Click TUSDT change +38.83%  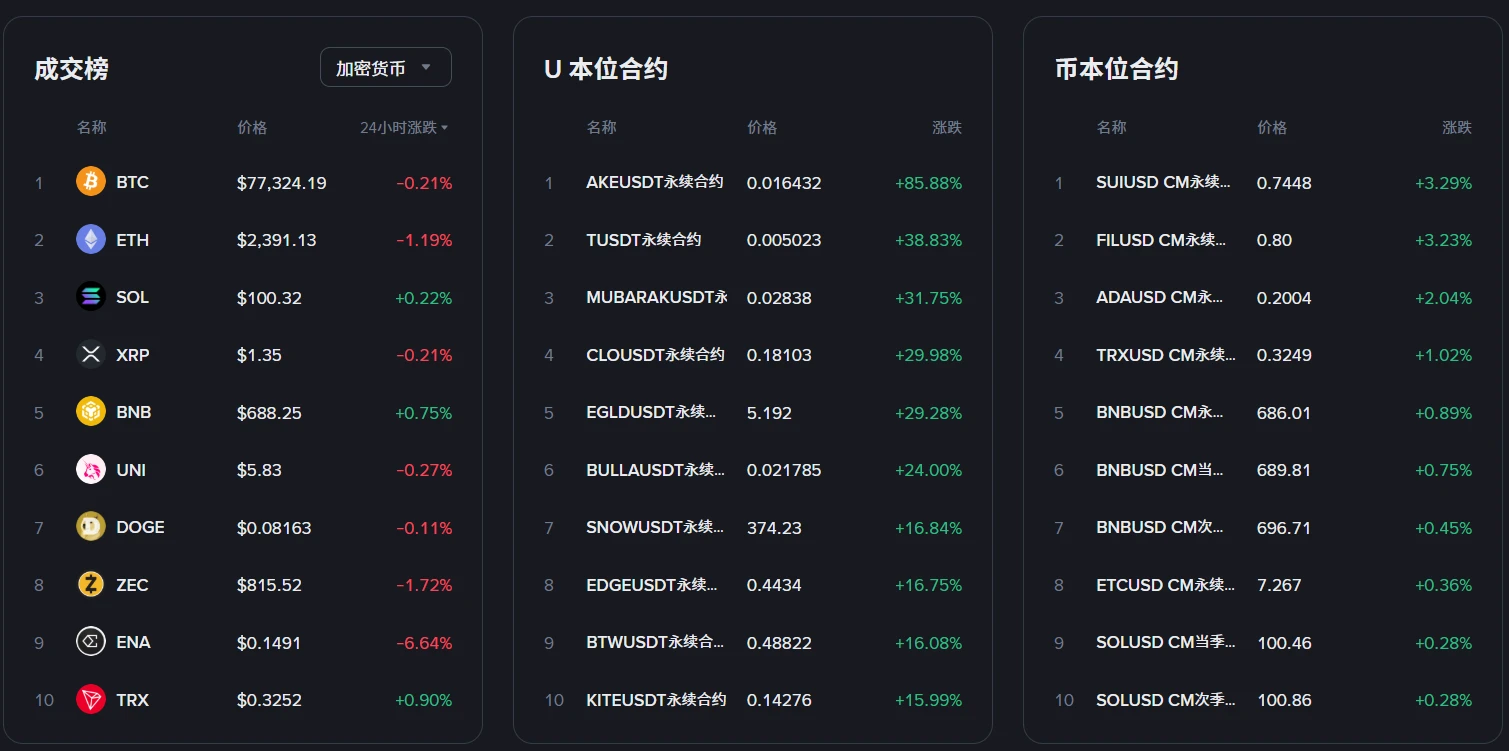tap(929, 240)
